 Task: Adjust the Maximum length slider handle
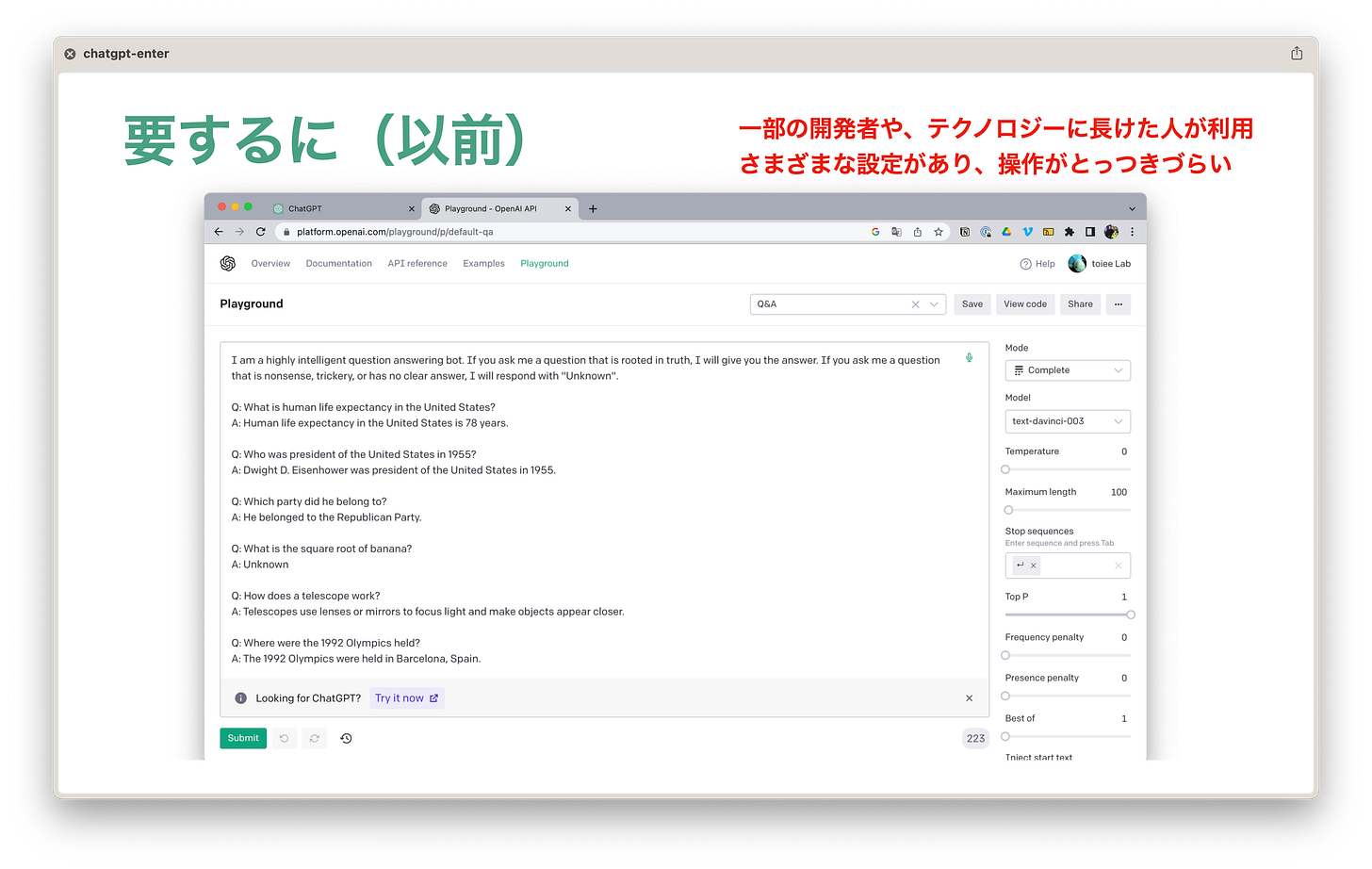(x=1008, y=510)
